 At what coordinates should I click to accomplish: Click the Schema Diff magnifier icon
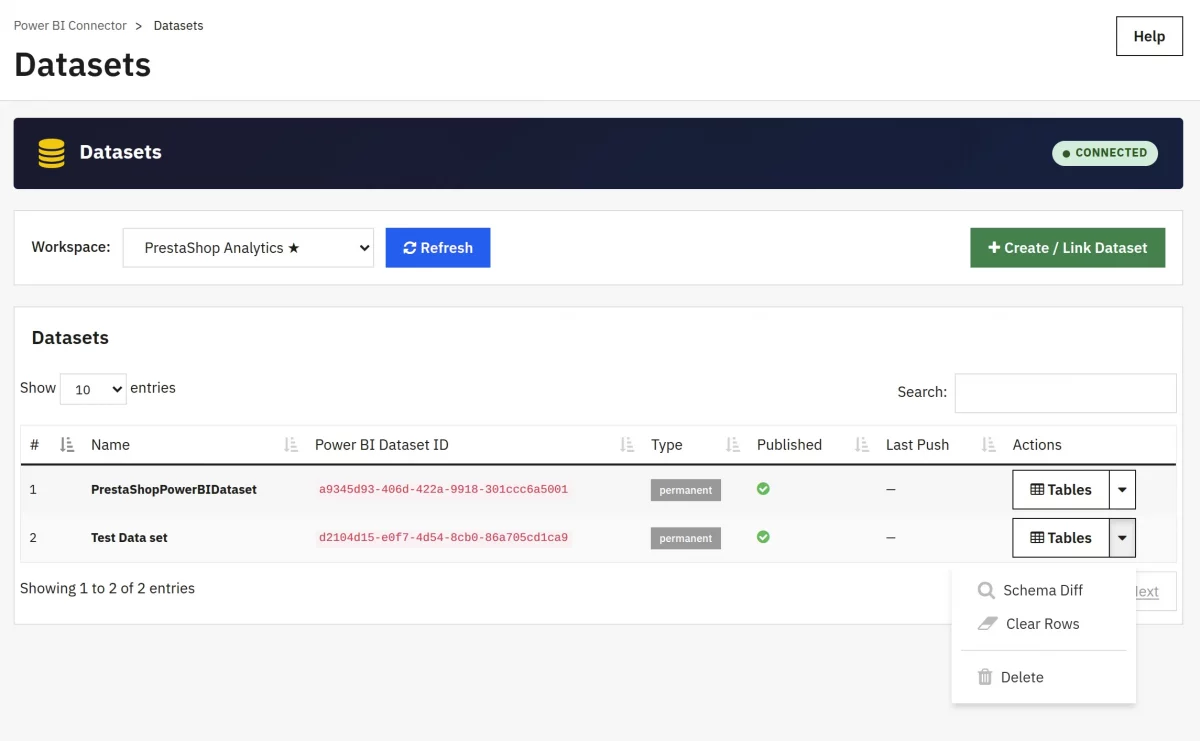986,591
